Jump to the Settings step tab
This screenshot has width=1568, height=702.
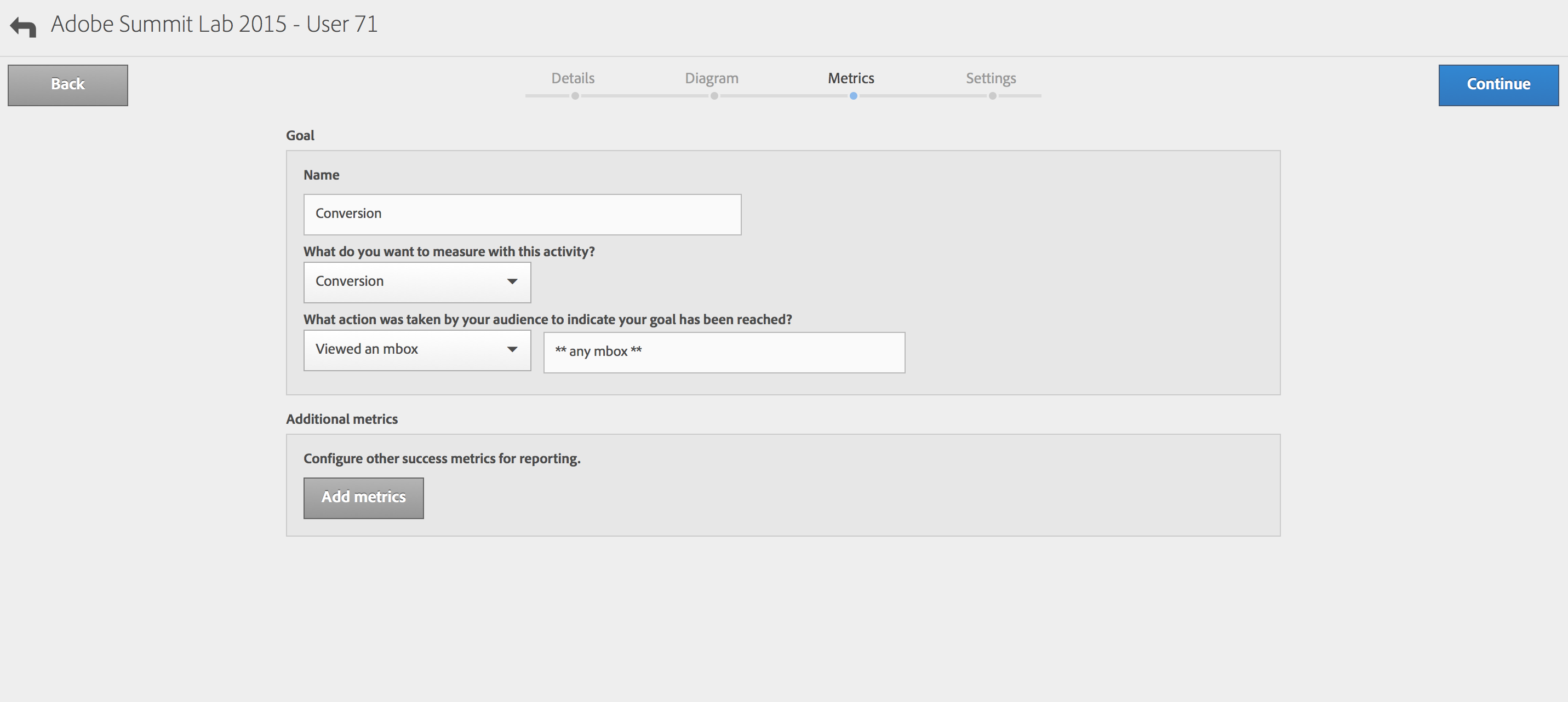coord(991,78)
